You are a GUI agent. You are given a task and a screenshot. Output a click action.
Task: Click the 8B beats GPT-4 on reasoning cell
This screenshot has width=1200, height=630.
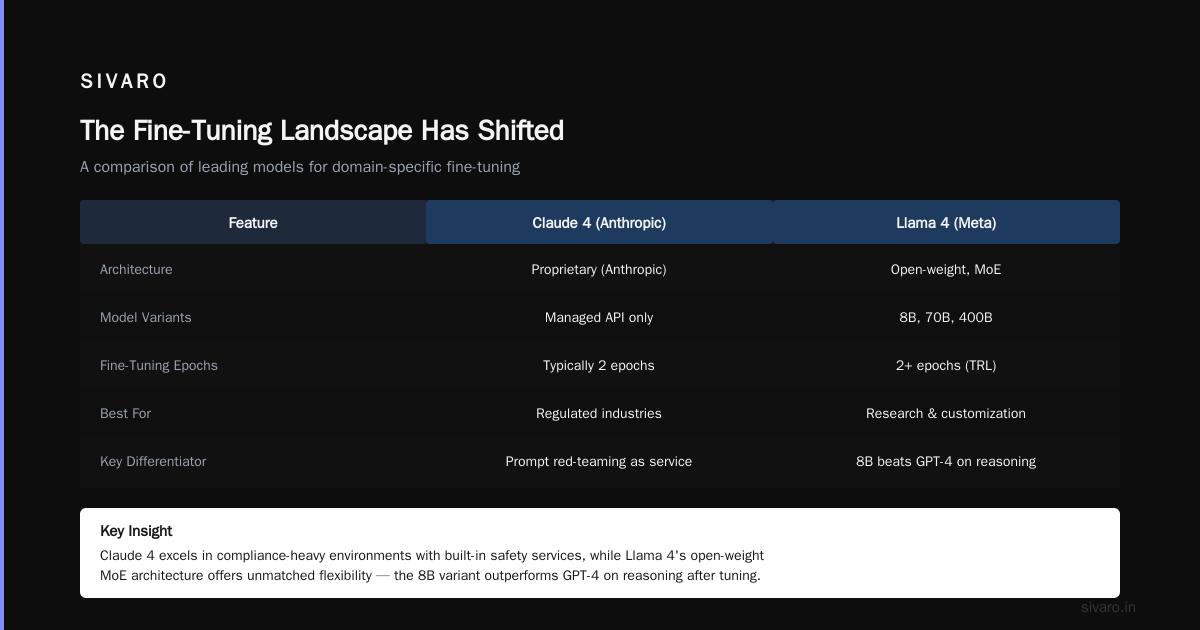946,461
